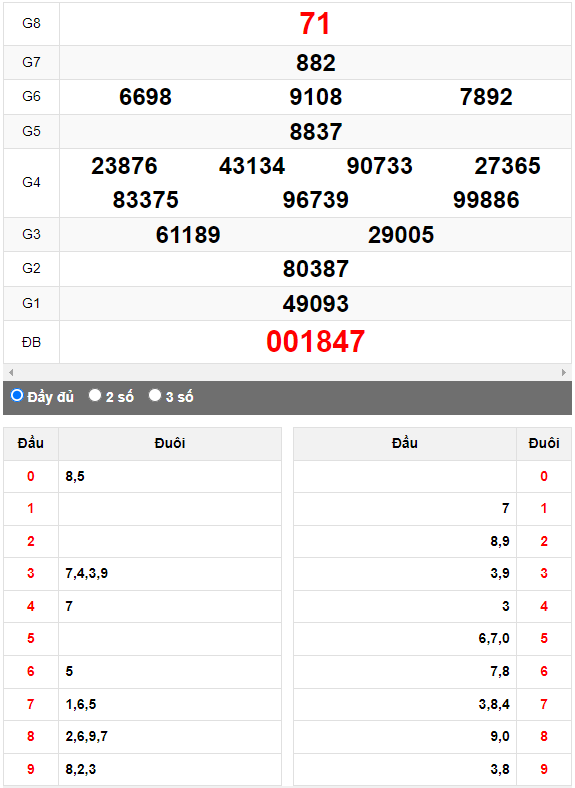The height and width of the screenshot is (788, 575).
Task: Click G3 number 61189
Action: (x=188, y=235)
